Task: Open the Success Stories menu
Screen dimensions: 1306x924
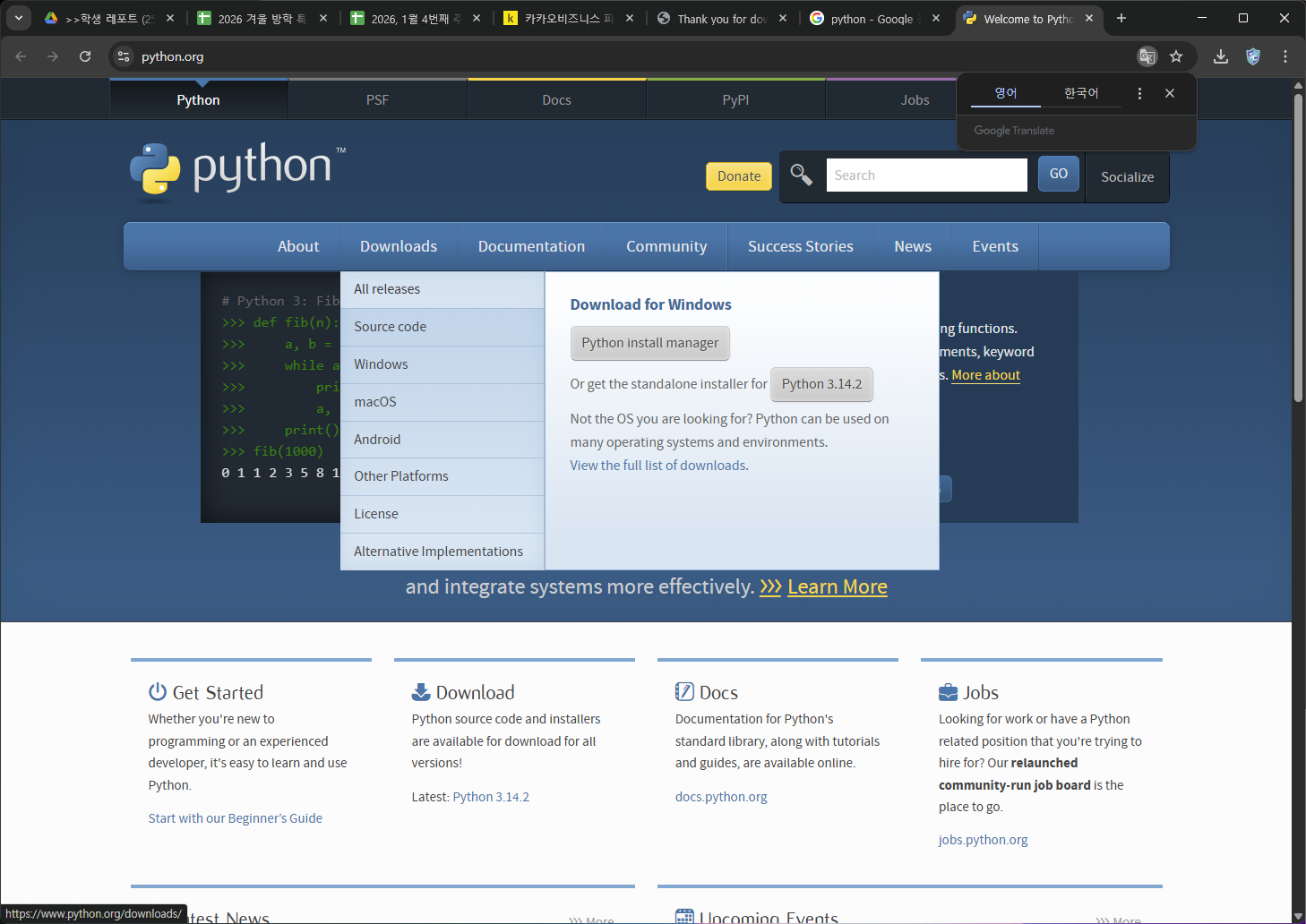Action: click(801, 246)
